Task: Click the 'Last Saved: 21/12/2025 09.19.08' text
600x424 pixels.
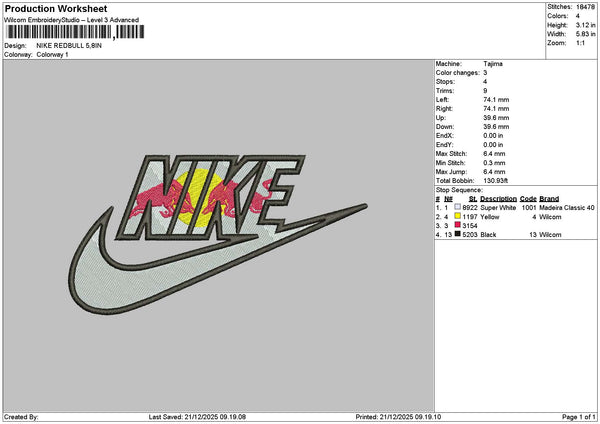Action: coord(197,417)
